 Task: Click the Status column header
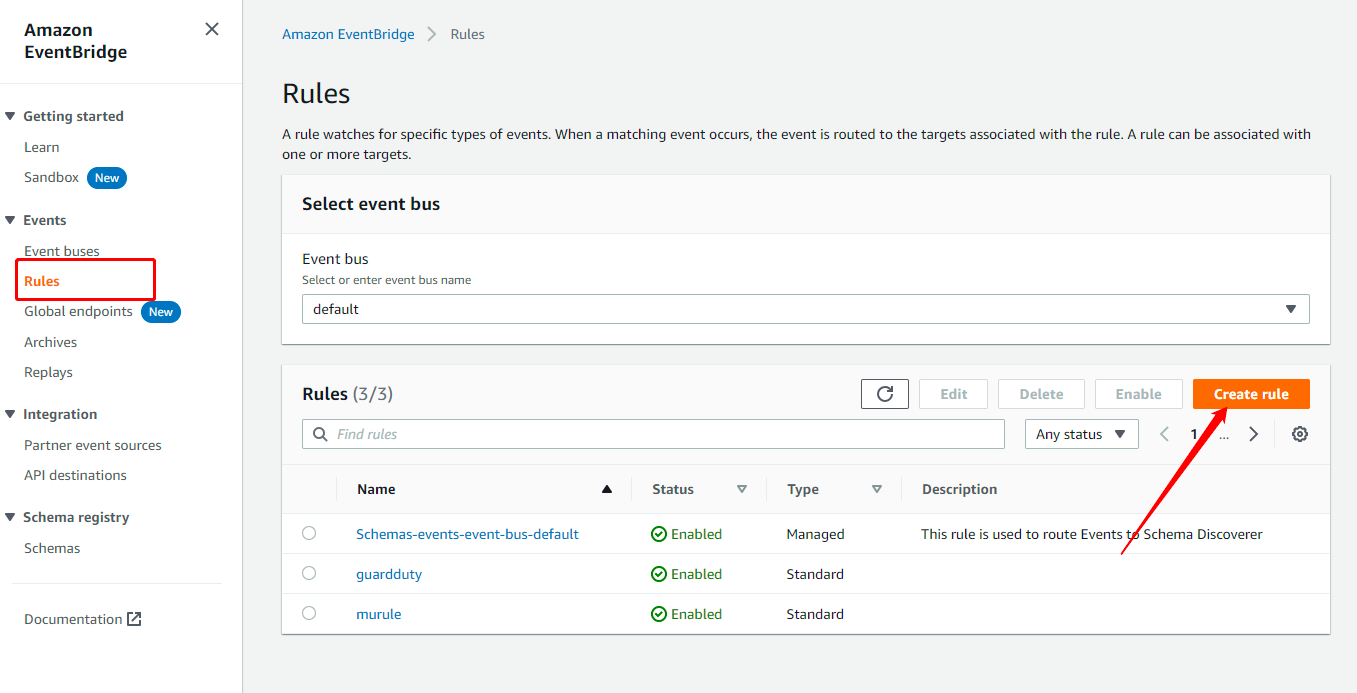[673, 489]
